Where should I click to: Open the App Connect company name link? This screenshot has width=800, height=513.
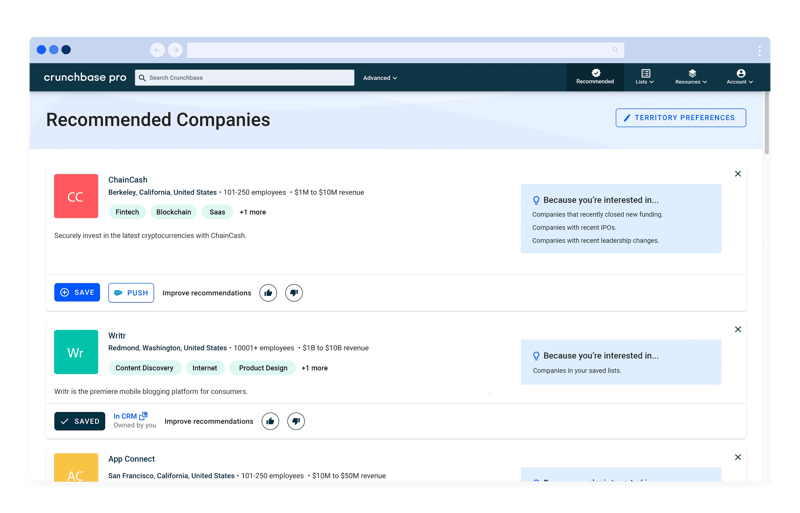tap(131, 459)
